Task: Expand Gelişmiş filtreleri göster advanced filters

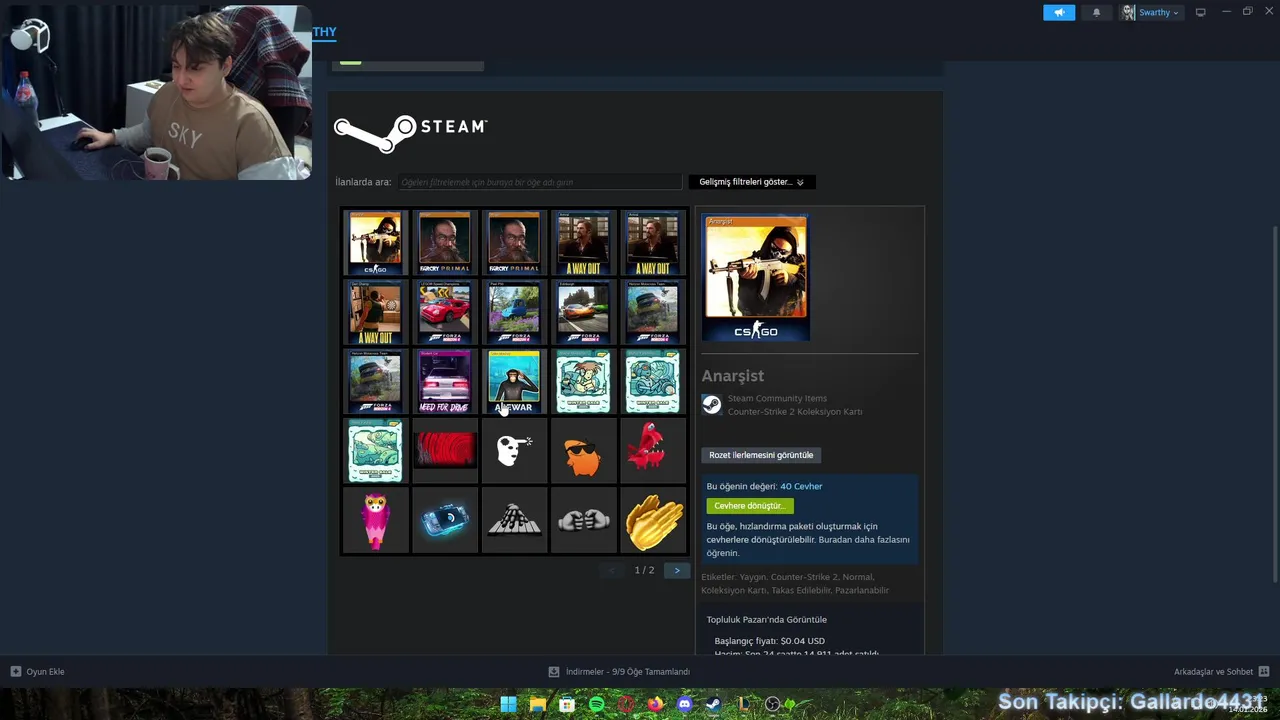Action: 751,182
